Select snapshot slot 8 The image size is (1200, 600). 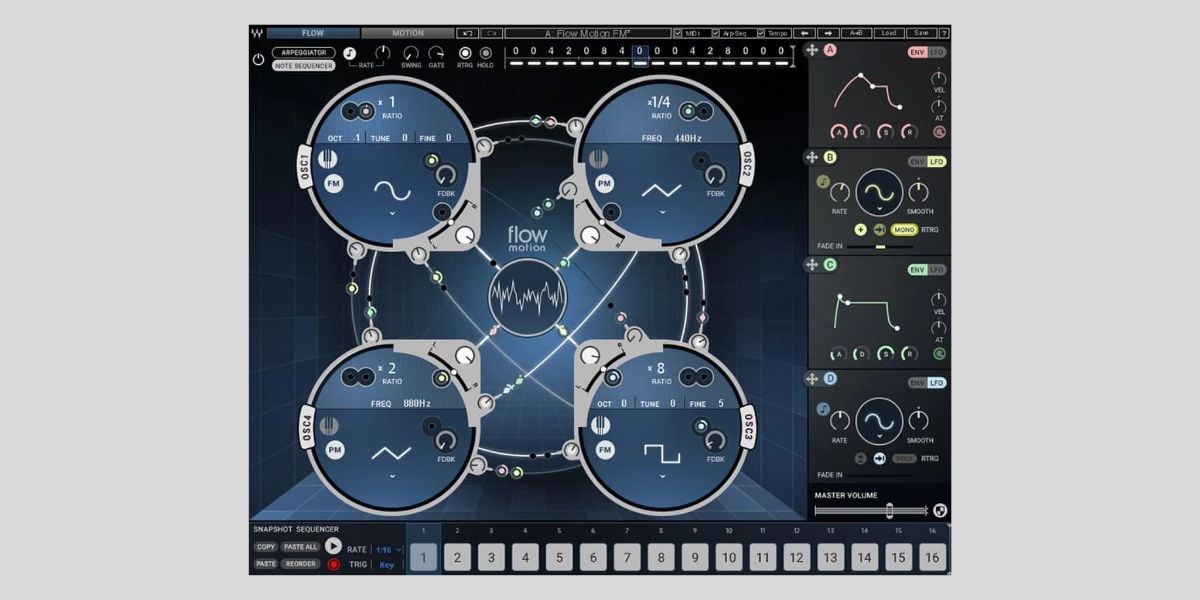[x=661, y=558]
